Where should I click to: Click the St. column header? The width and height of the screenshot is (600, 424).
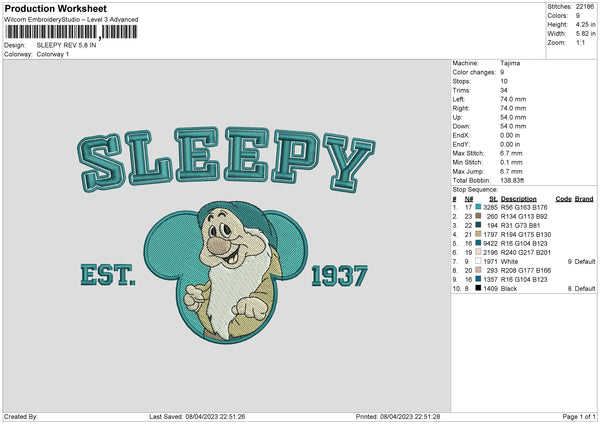click(x=493, y=199)
